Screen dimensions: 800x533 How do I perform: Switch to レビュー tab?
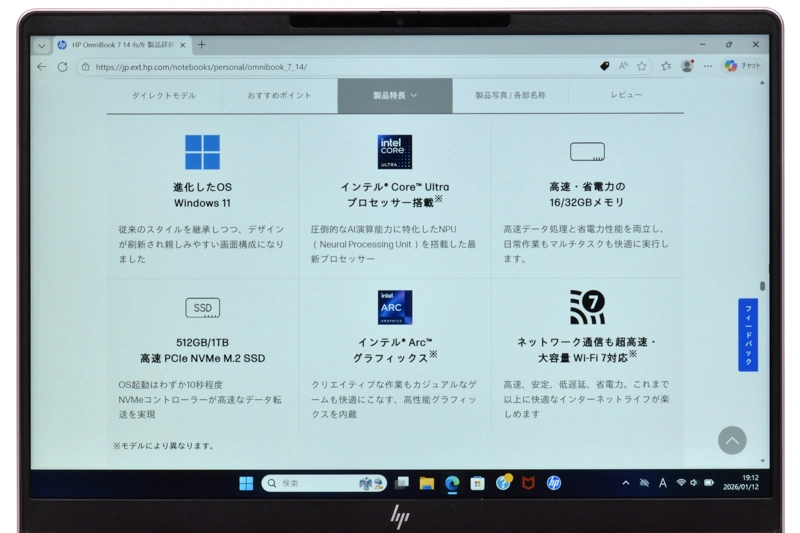626,95
